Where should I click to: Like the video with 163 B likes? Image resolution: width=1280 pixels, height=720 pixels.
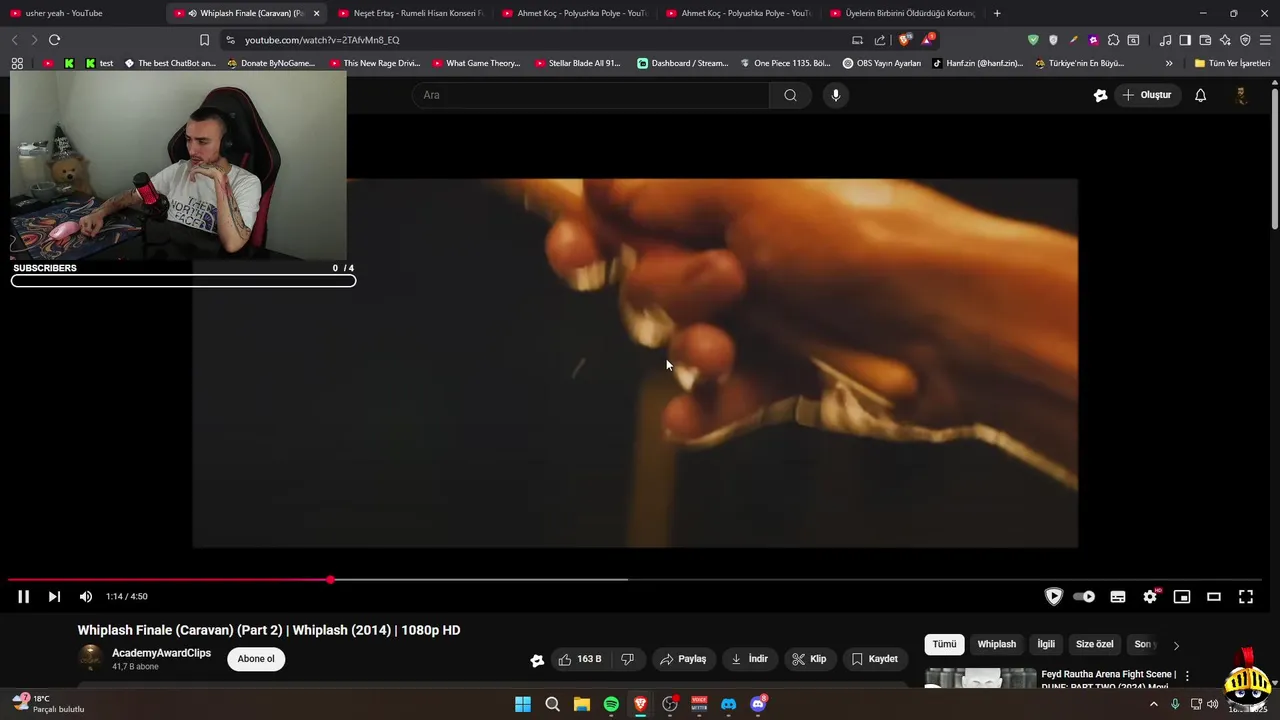pos(580,659)
